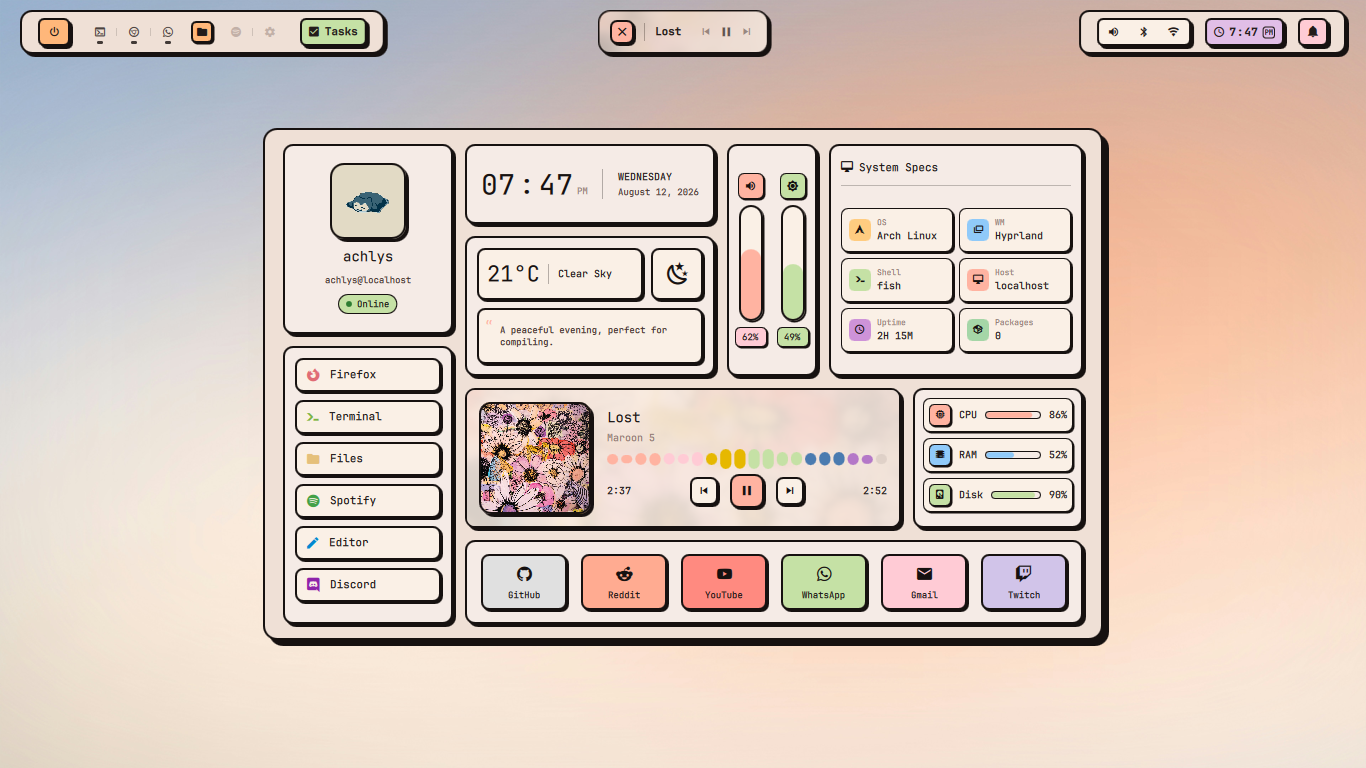Open the YouTube shortcut tile
The image size is (1366, 768).
click(724, 582)
